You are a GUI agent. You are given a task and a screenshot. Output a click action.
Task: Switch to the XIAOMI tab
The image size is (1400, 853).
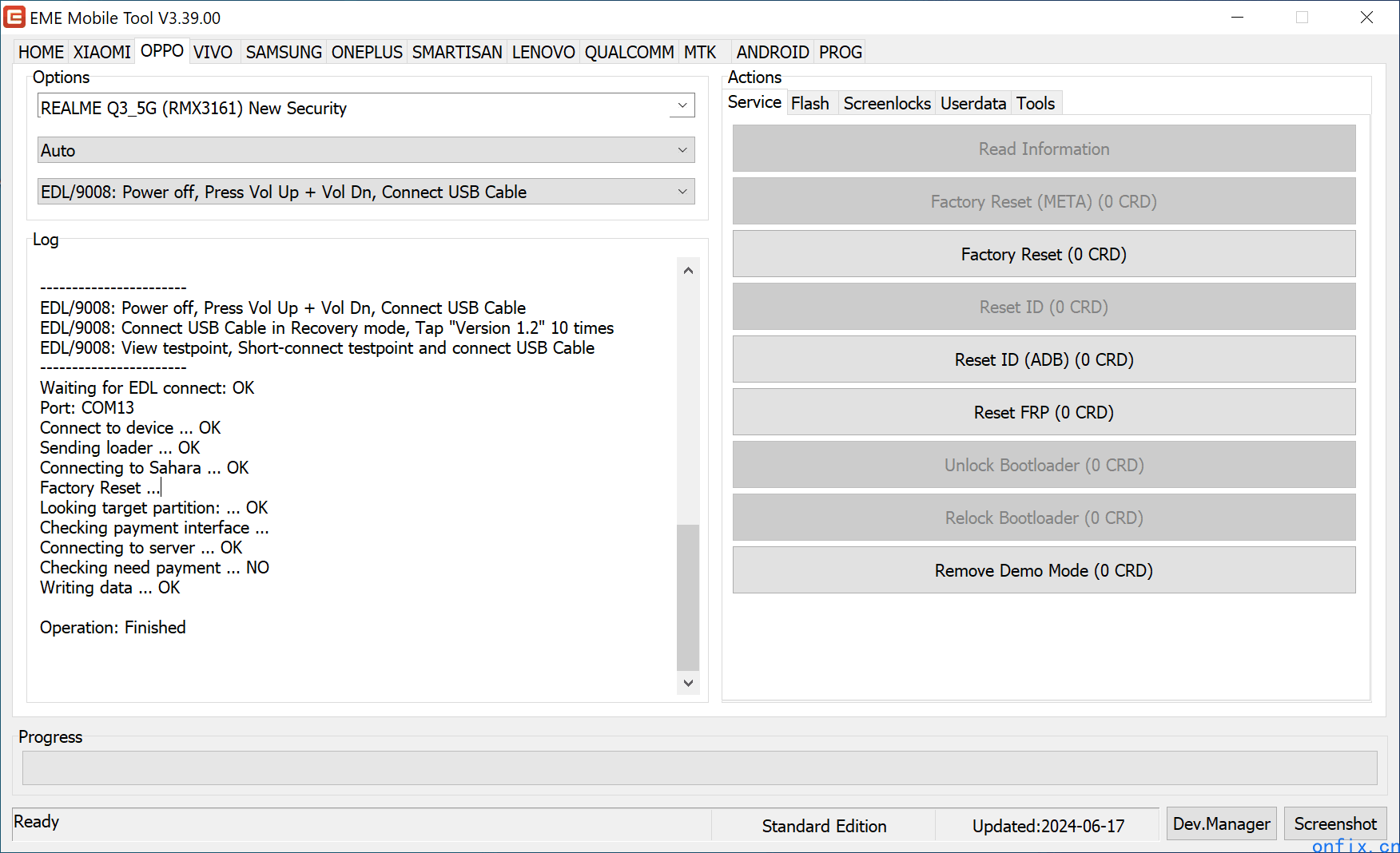tap(101, 53)
